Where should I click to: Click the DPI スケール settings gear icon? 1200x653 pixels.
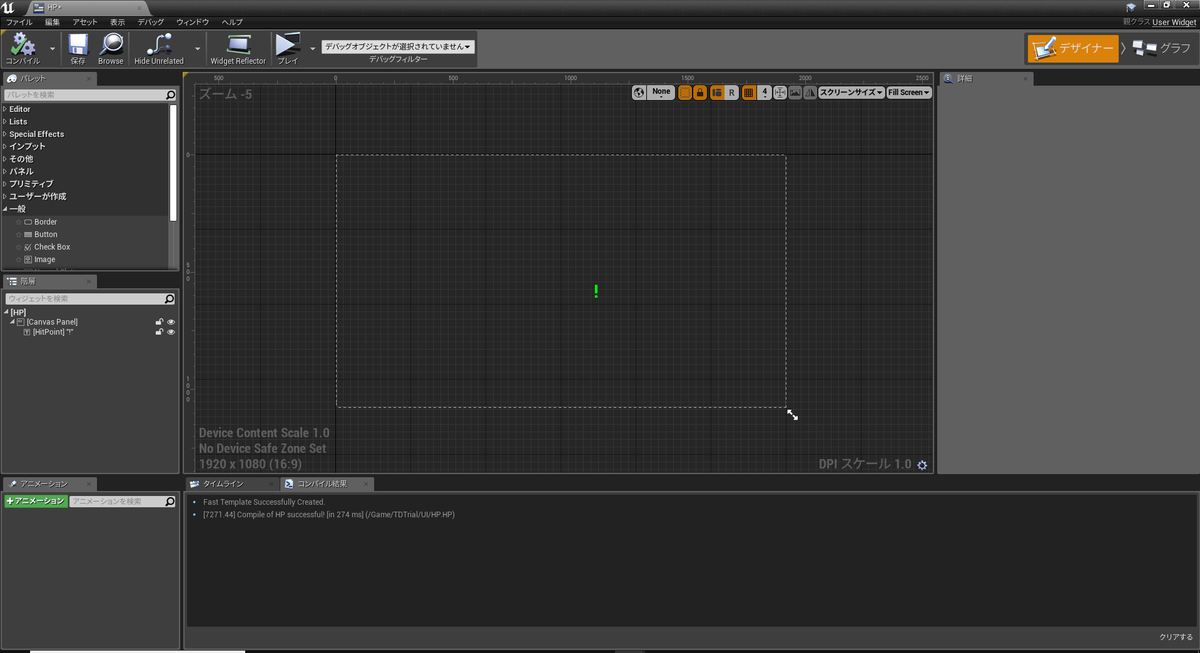(922, 465)
